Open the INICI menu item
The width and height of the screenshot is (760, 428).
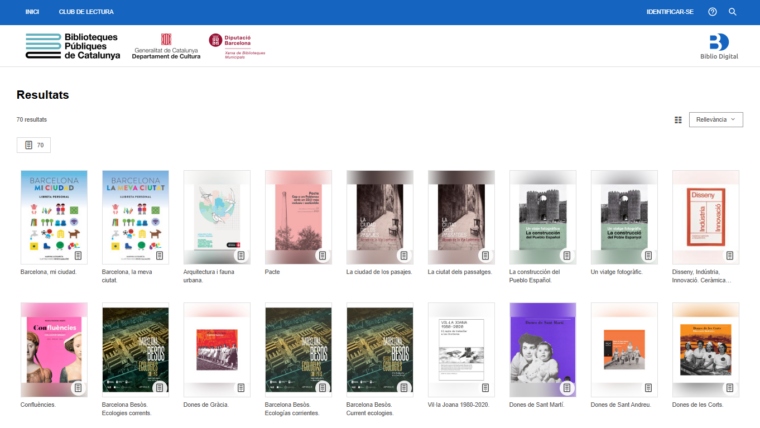coord(32,12)
